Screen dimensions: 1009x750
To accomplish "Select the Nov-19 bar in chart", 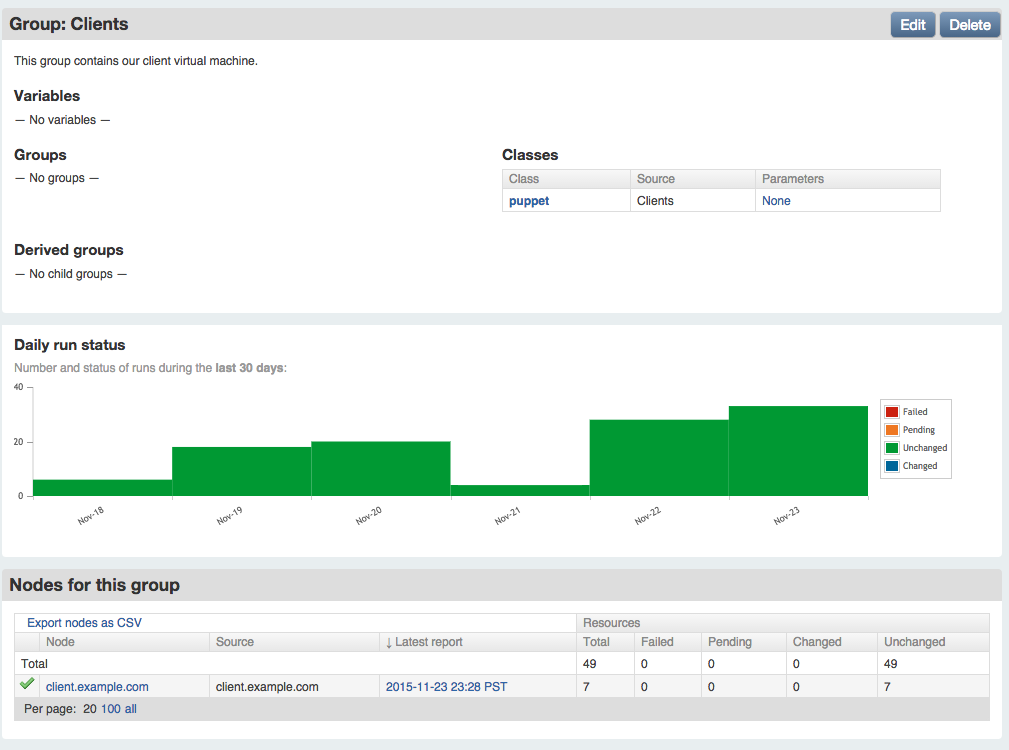I will point(241,472).
